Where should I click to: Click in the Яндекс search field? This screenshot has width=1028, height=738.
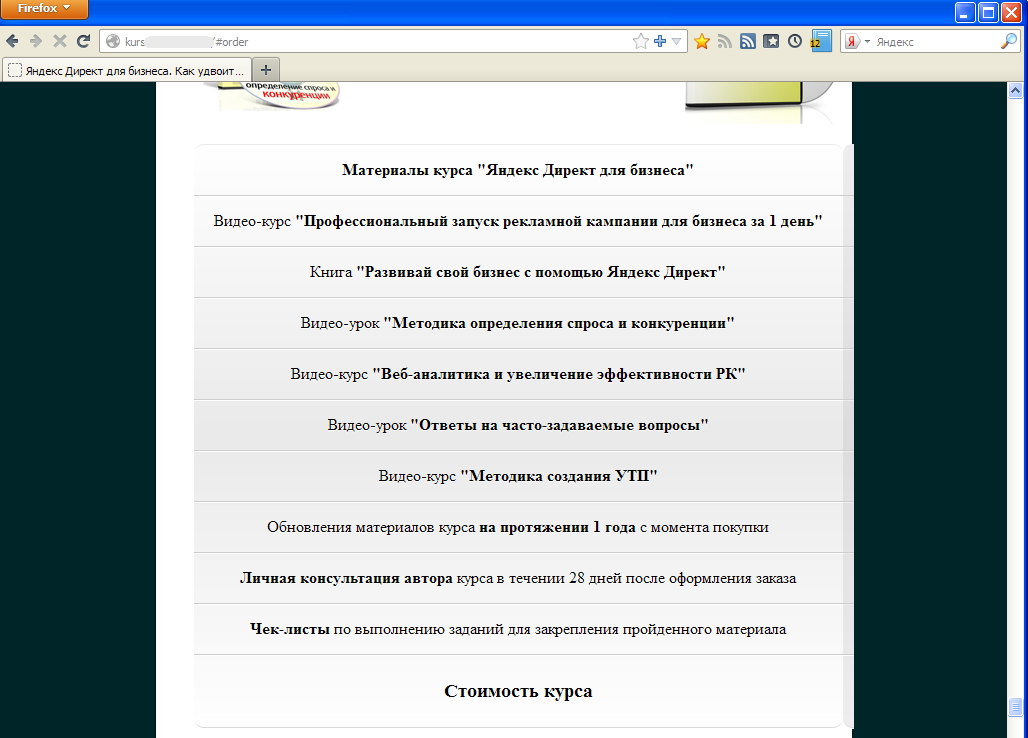[x=936, y=41]
